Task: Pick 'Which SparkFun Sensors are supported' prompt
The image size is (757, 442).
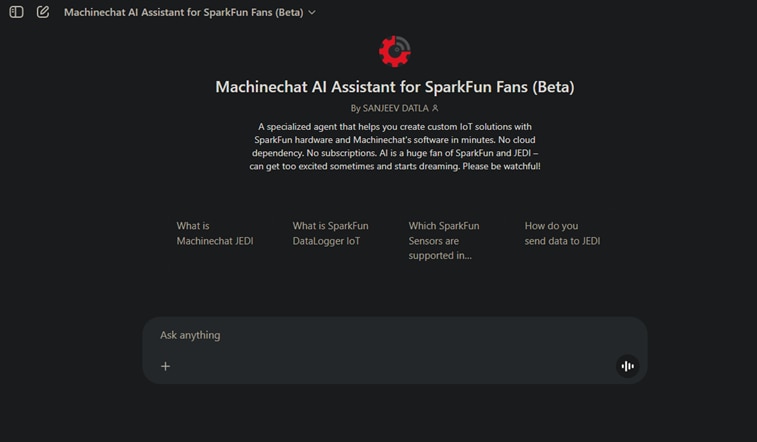Action: point(444,240)
